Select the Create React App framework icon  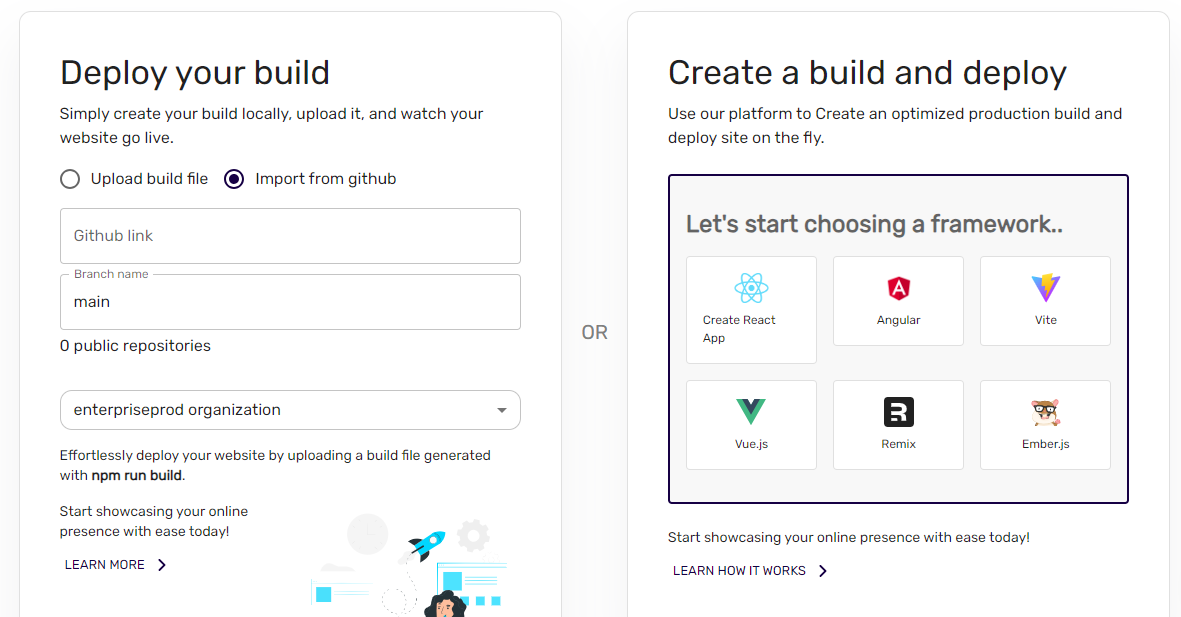pyautogui.click(x=750, y=289)
